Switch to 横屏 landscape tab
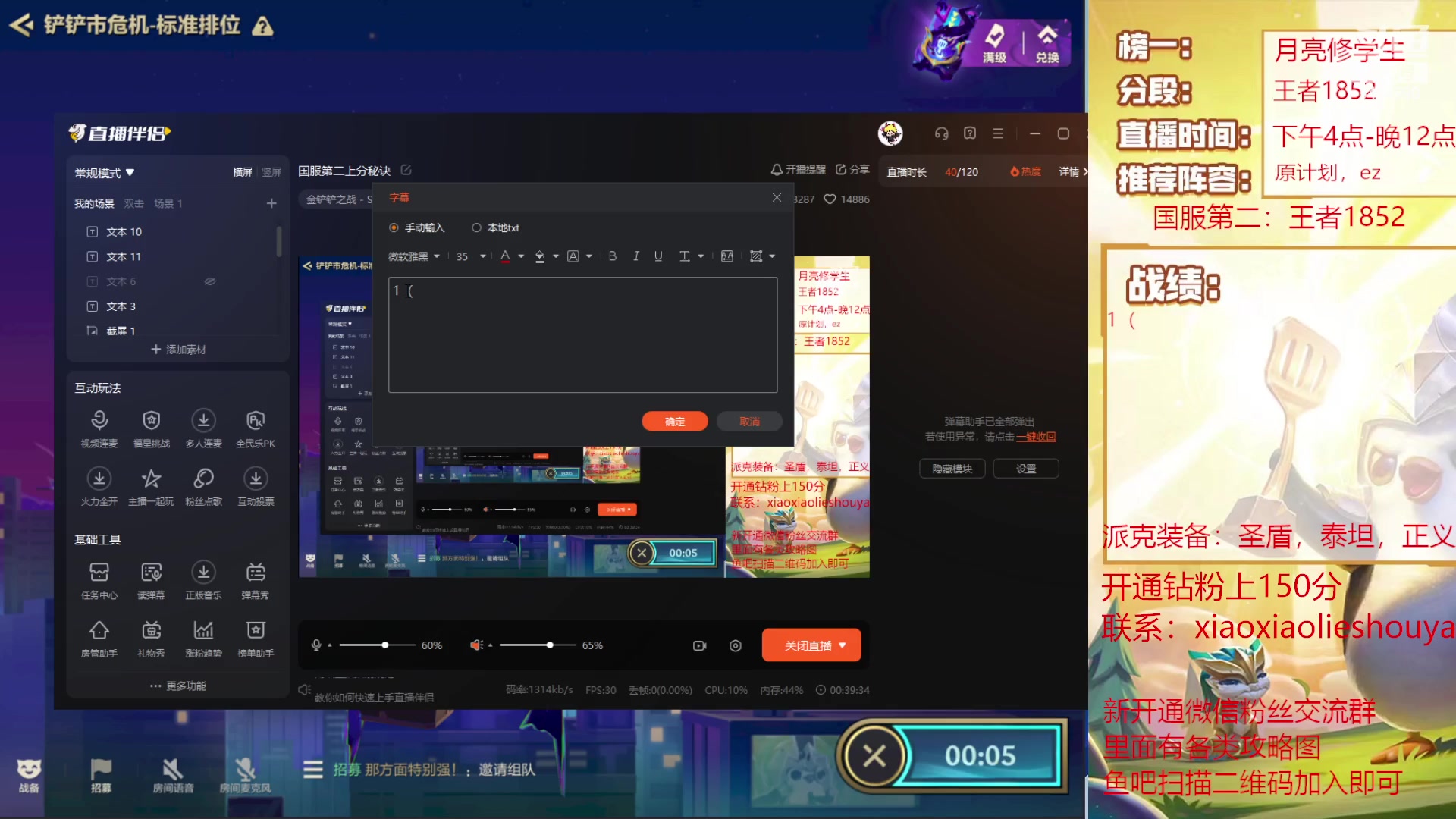This screenshot has height=819, width=1456. pyautogui.click(x=243, y=172)
